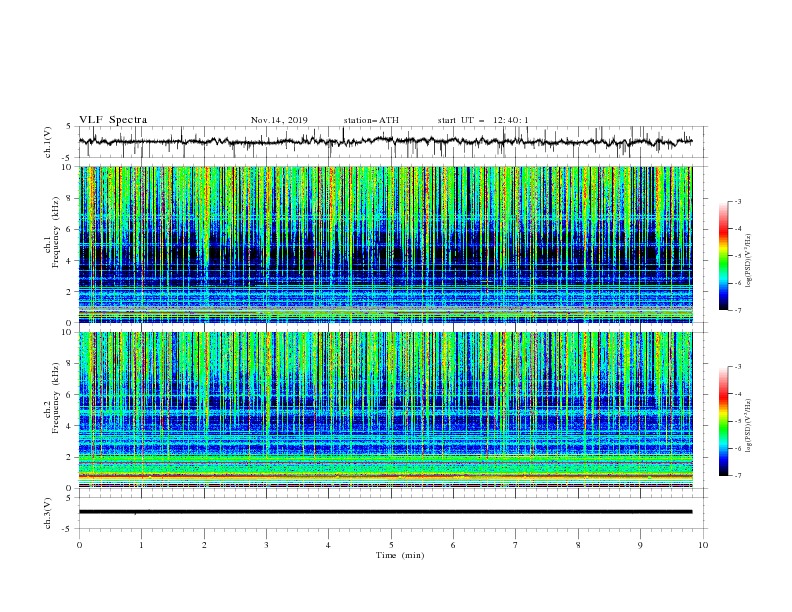
Task: Click the "-7" tick on ch.2 color bar
Action: (x=737, y=476)
